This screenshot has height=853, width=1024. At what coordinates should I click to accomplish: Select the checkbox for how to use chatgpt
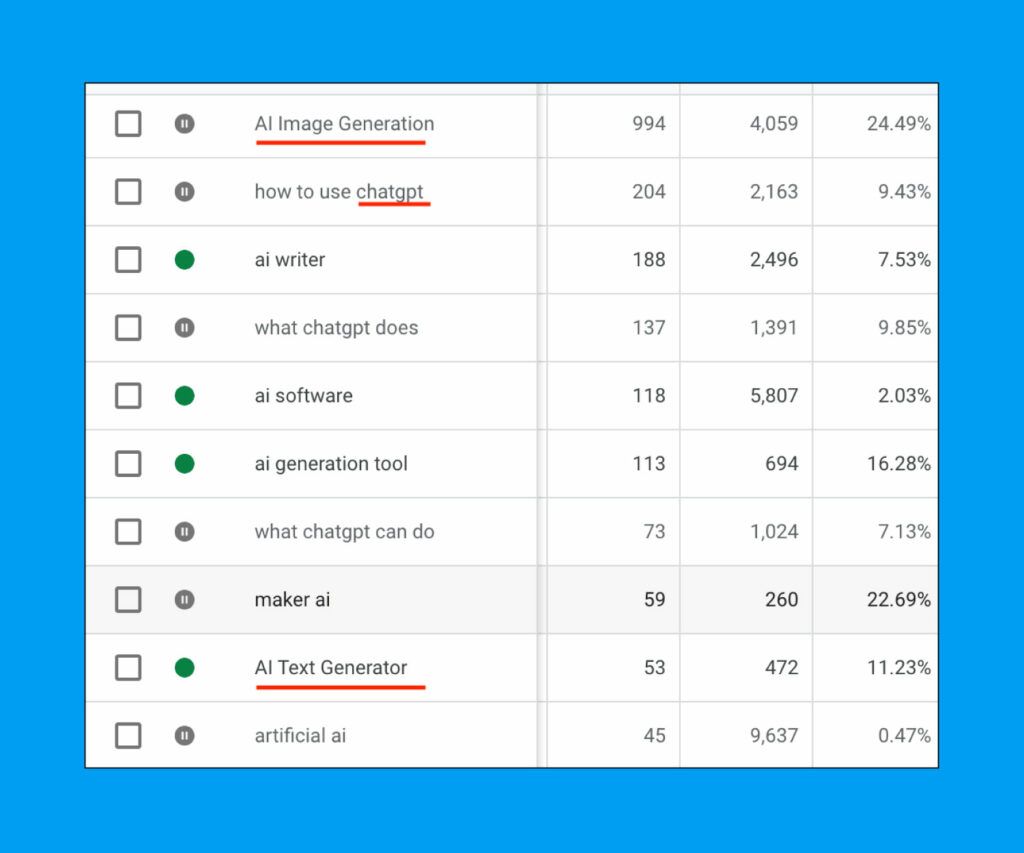click(x=128, y=191)
